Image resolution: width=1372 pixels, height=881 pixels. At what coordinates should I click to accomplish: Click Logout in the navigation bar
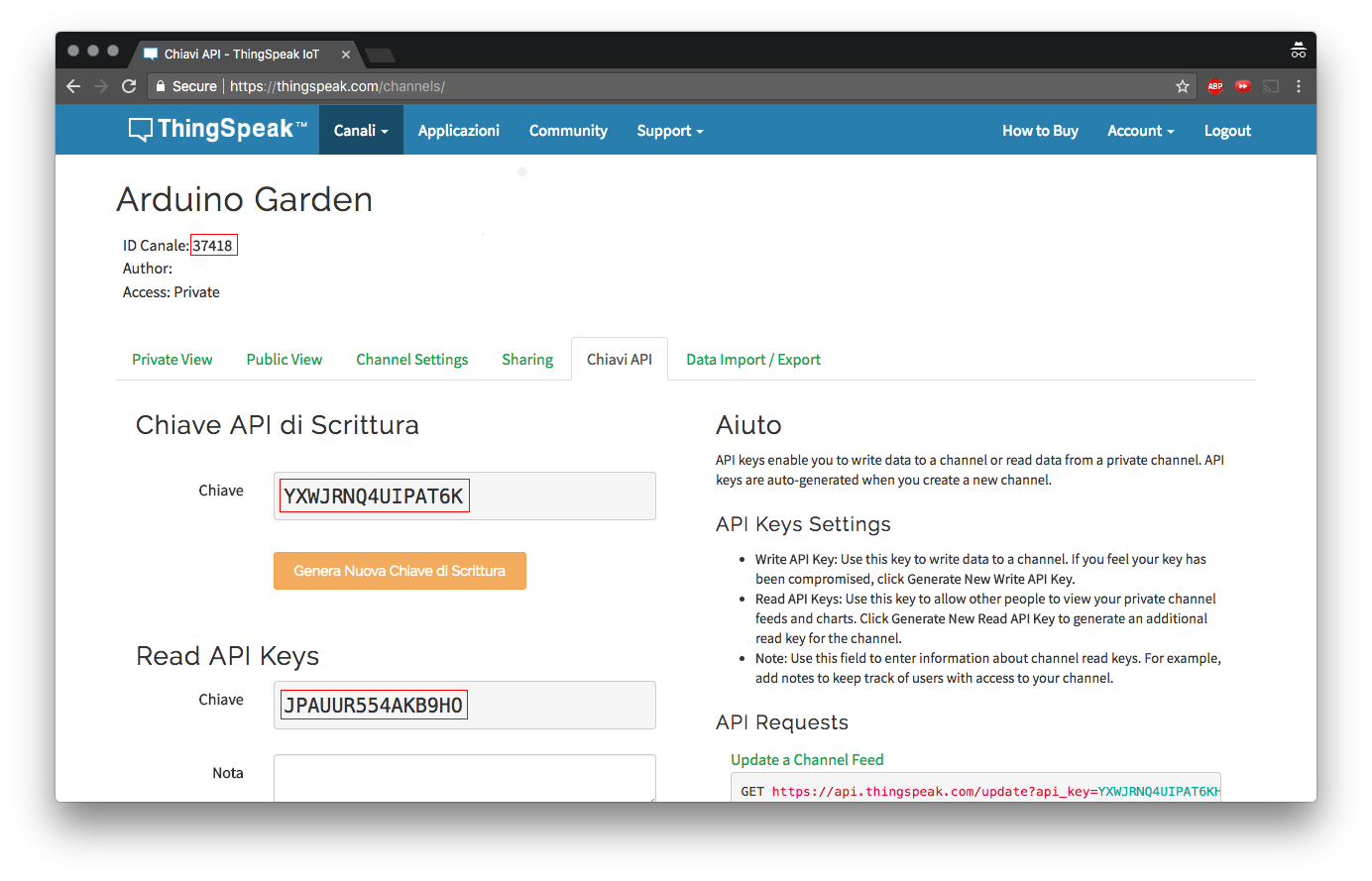coord(1227,130)
